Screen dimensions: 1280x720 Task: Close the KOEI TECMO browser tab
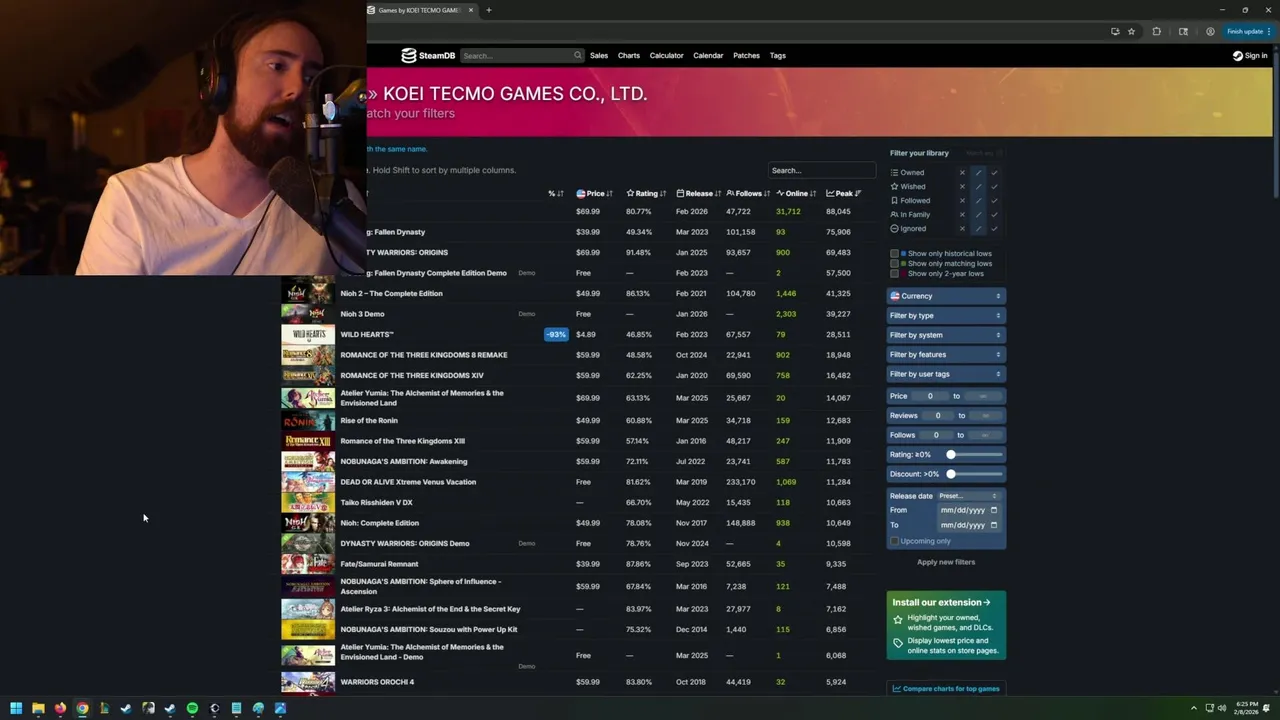click(471, 10)
